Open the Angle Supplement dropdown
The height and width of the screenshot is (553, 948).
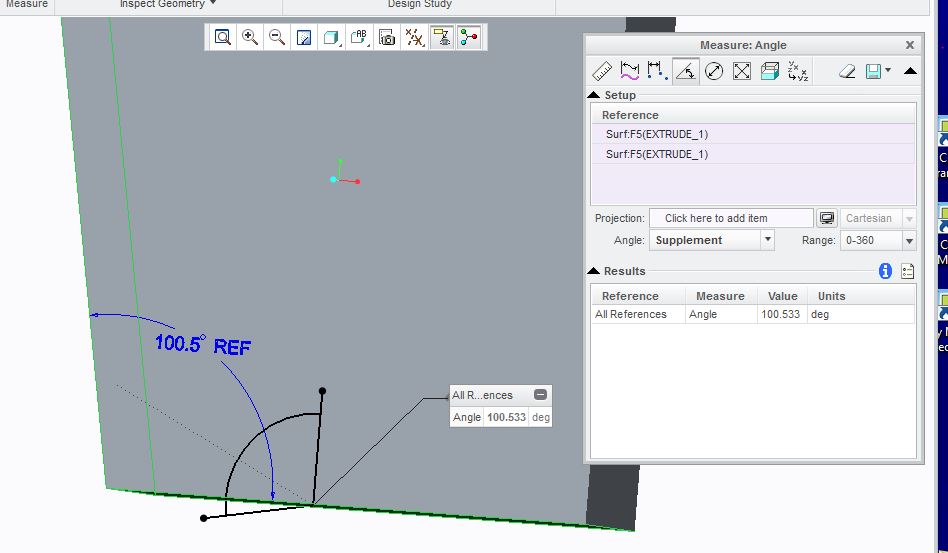click(767, 240)
